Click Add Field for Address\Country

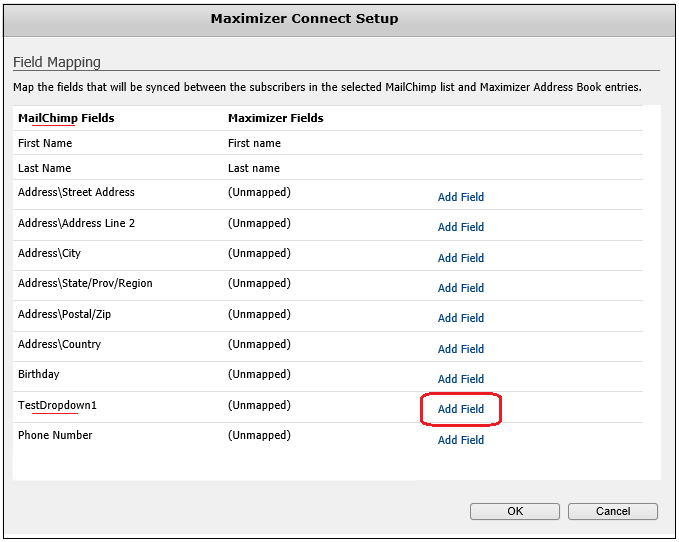click(461, 349)
